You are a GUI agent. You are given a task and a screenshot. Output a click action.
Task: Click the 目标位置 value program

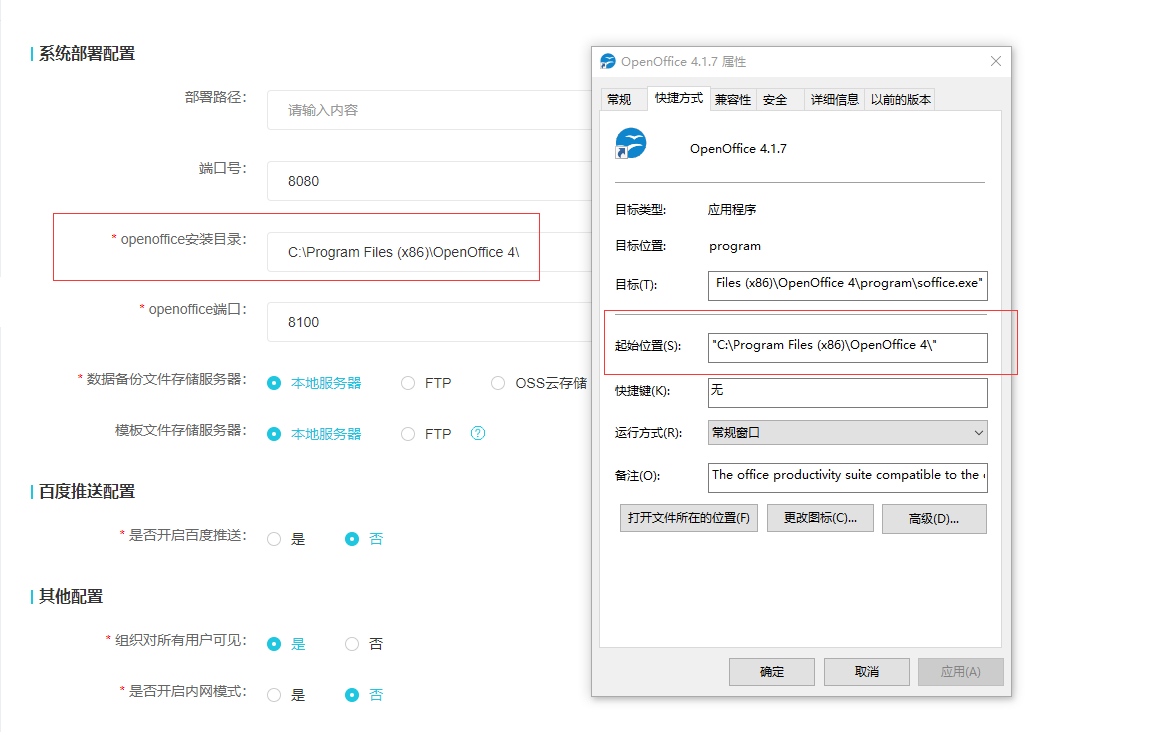coord(734,246)
